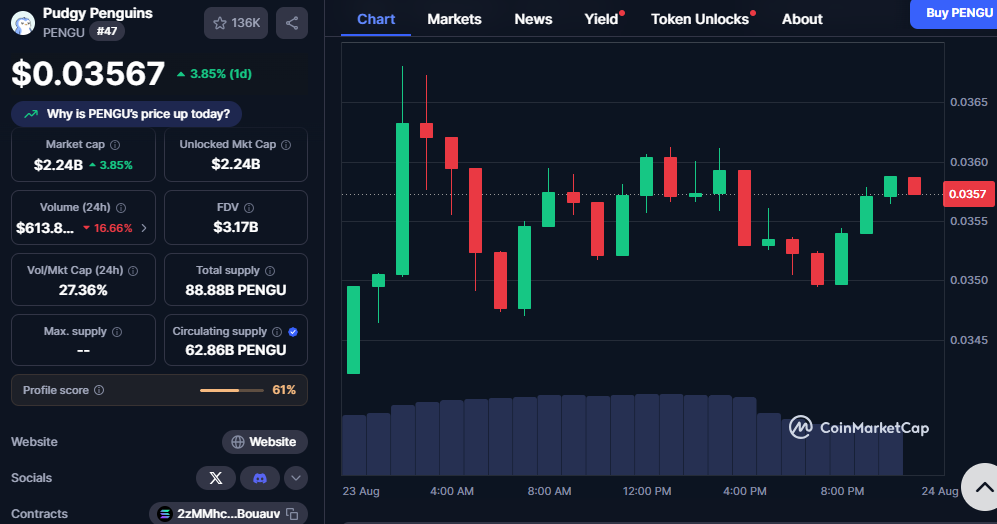Click the first volume bar at 23 Aug
The width and height of the screenshot is (997, 524).
point(354,445)
